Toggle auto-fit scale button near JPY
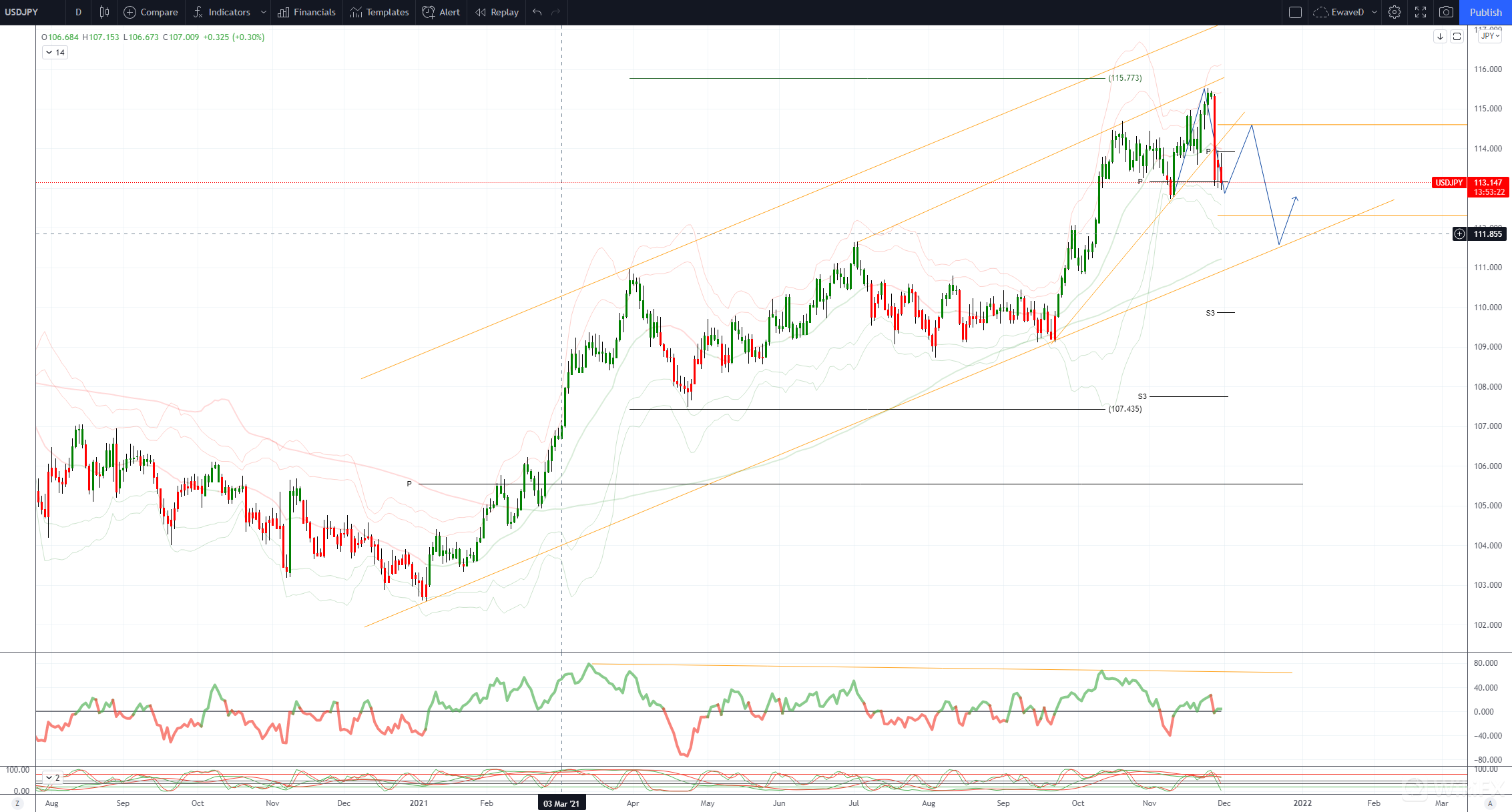The image size is (1512, 812). tap(1457, 36)
